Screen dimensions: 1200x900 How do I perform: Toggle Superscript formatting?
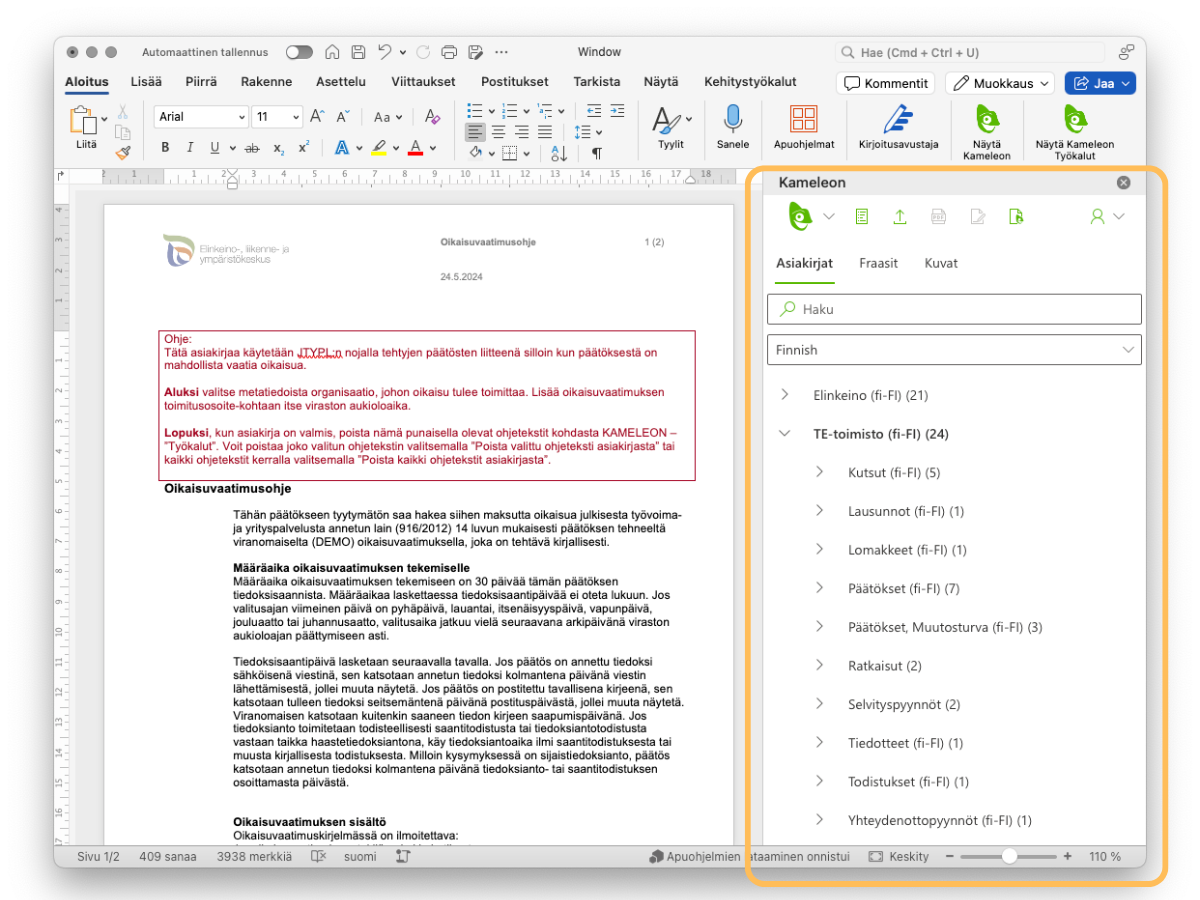pos(304,148)
